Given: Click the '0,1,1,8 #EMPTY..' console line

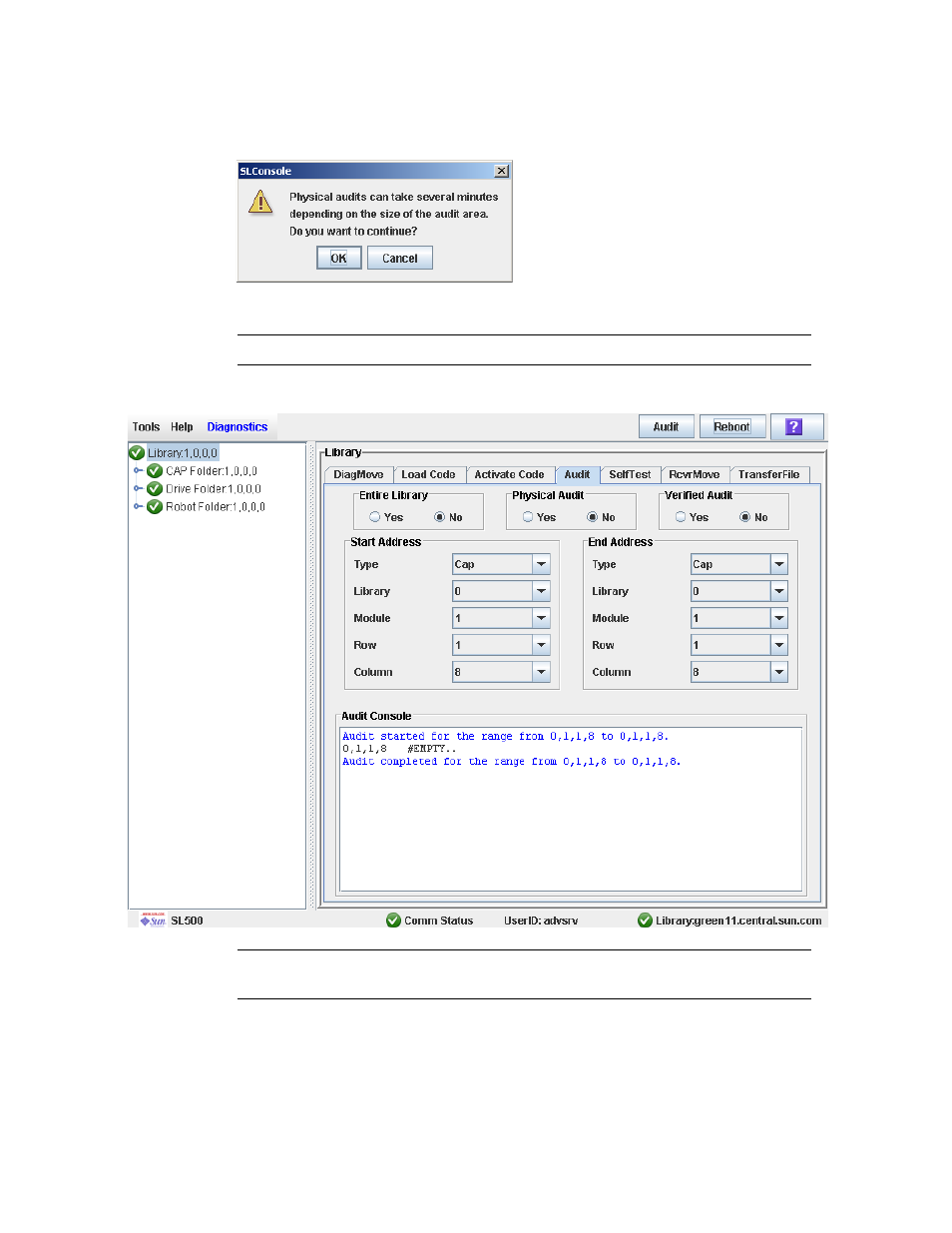Looking at the screenshot, I should point(399,749).
